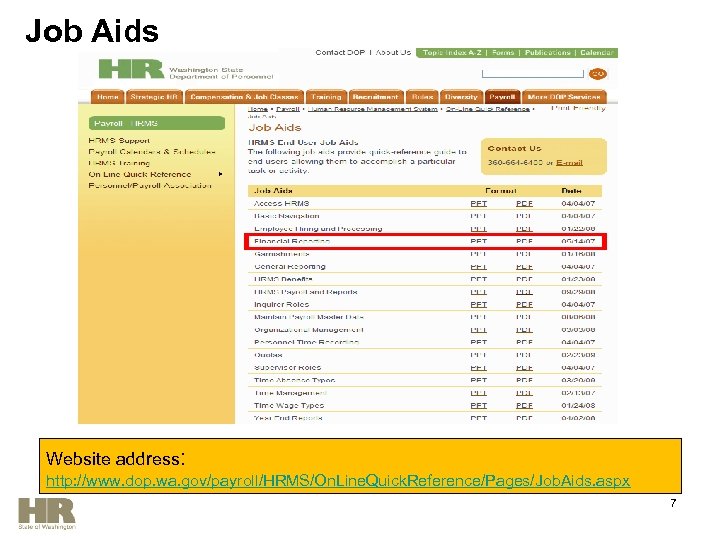Open the Strategic HR tab
720x540 pixels.
coord(154,97)
